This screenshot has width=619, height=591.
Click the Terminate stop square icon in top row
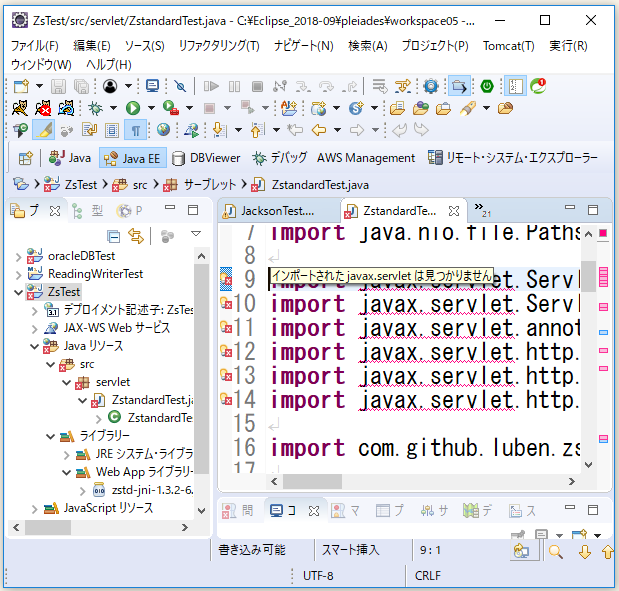pyautogui.click(x=257, y=86)
